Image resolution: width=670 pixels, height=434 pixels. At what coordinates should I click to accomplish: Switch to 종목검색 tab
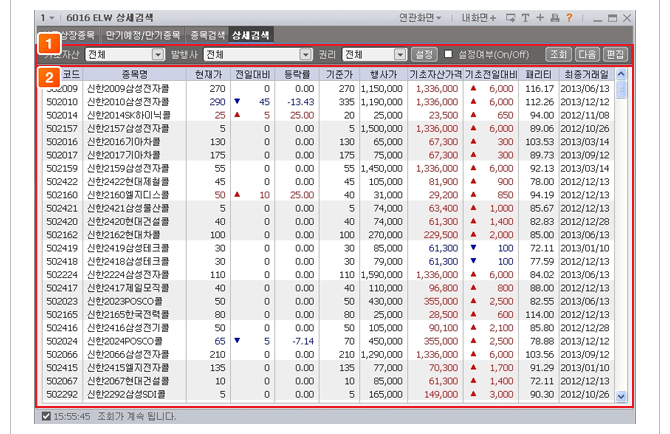click(x=207, y=35)
